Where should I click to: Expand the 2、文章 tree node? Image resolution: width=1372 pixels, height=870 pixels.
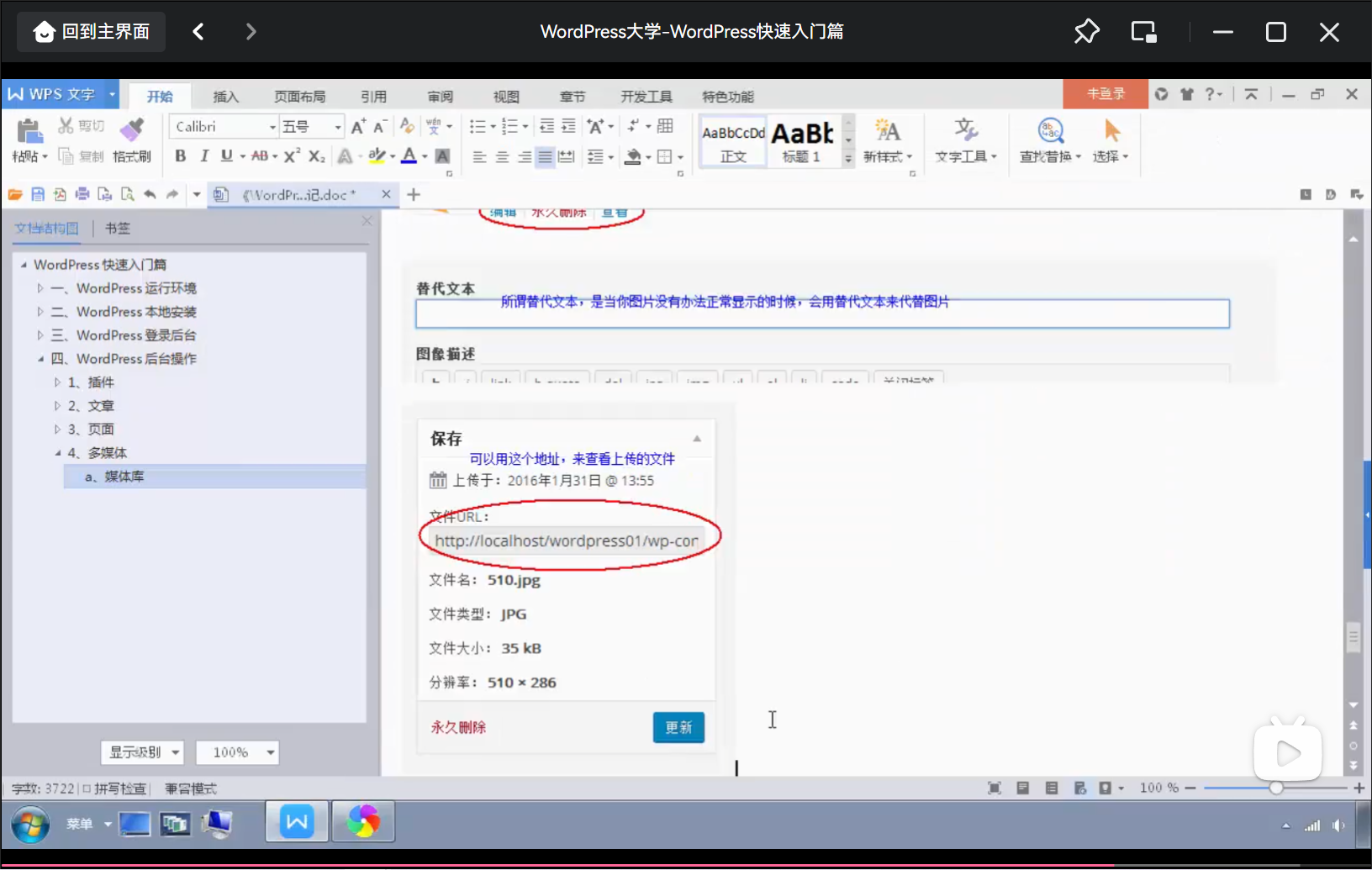(x=57, y=406)
